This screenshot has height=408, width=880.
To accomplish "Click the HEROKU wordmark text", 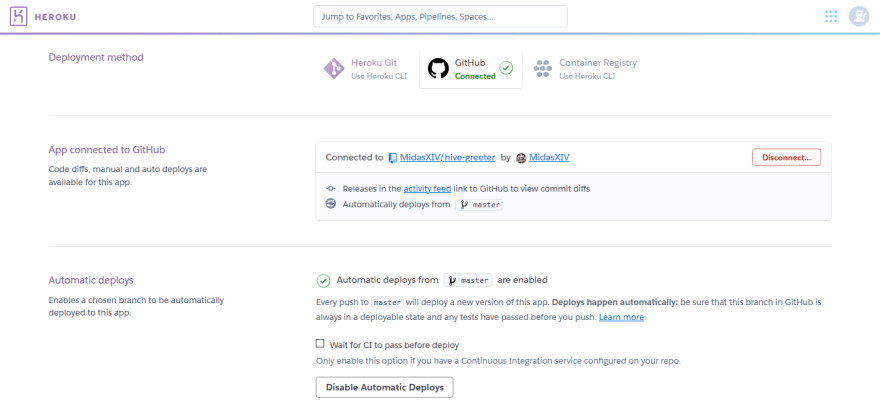I will tap(56, 17).
